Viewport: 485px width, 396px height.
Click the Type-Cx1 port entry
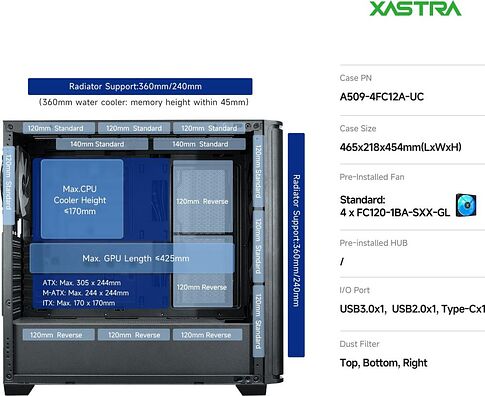(x=463, y=309)
